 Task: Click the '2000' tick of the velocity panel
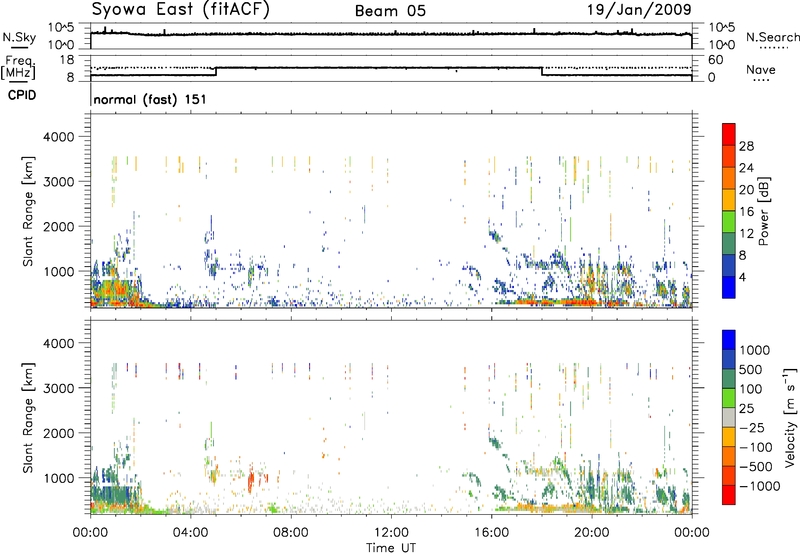[x=59, y=433]
